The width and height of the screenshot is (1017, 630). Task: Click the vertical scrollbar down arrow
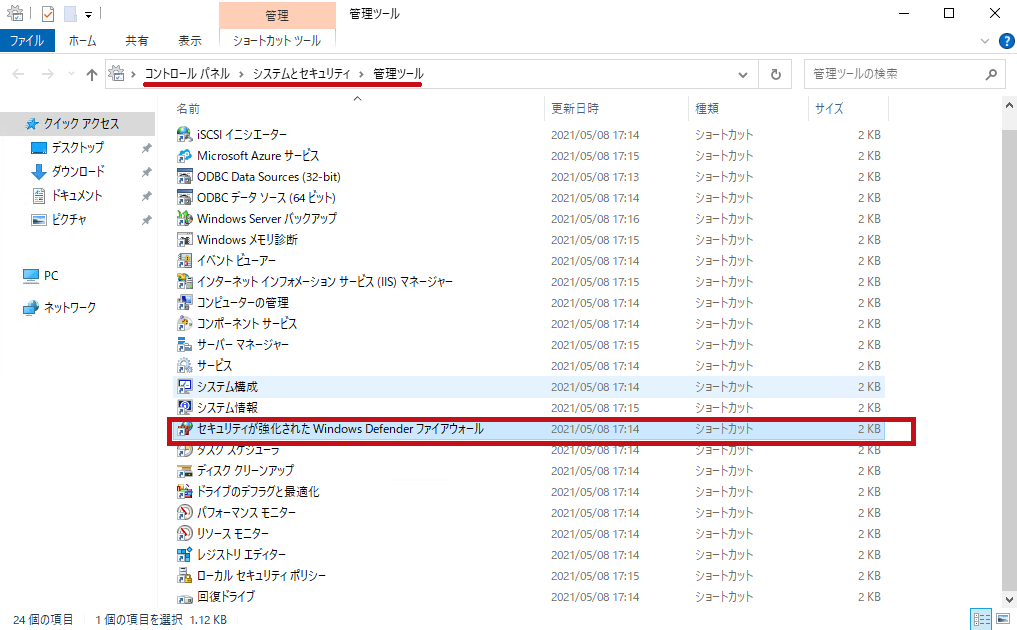[1009, 600]
